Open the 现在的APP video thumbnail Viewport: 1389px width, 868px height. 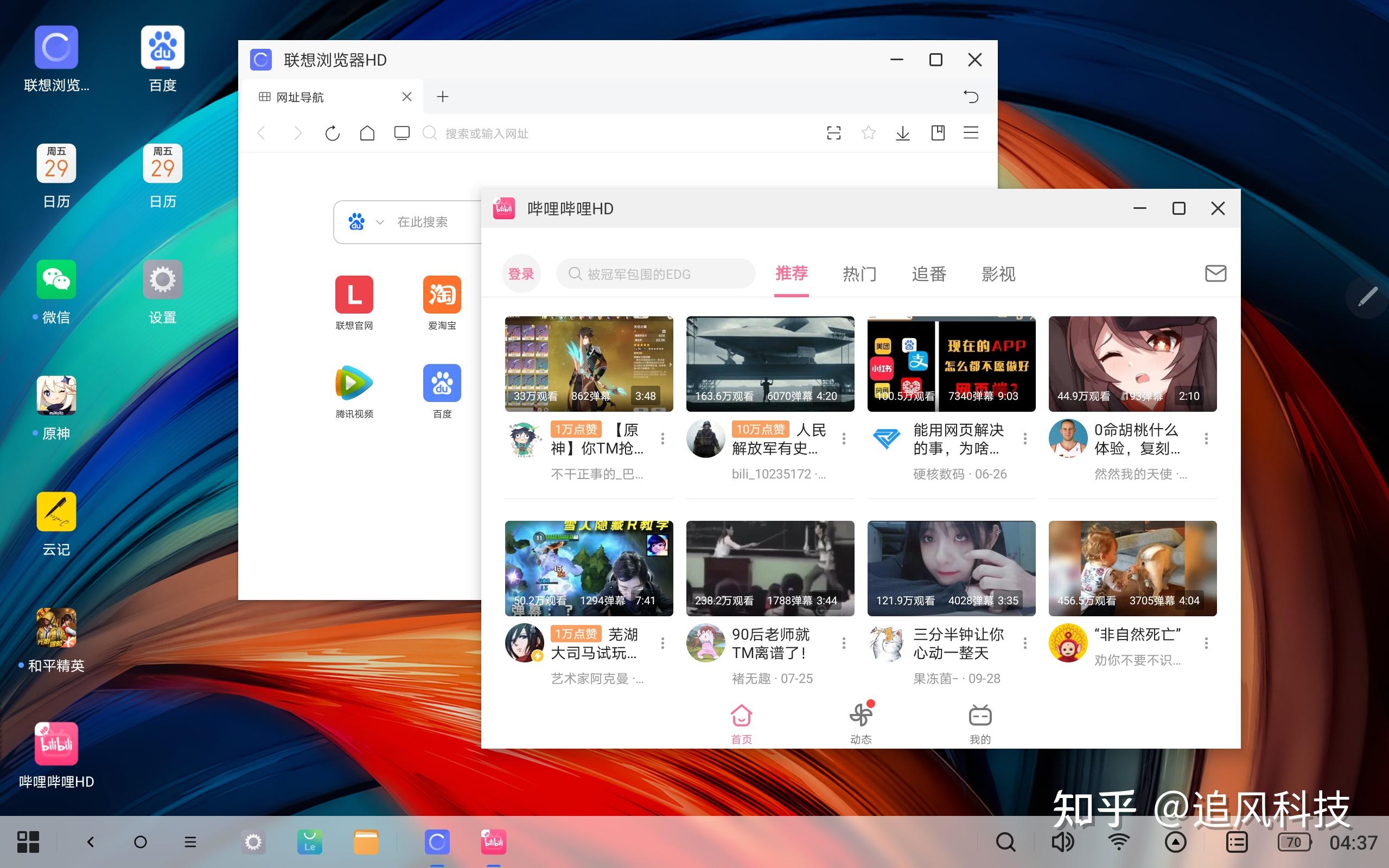(x=951, y=363)
